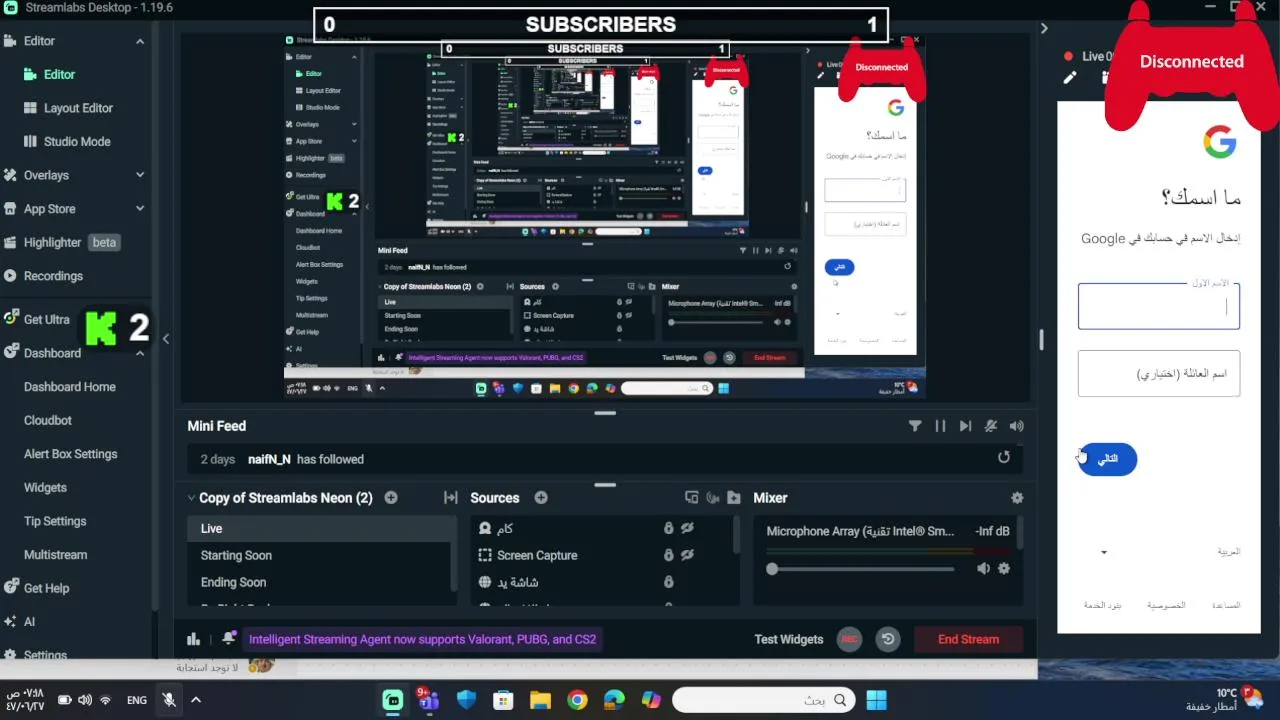Viewport: 1280px width, 720px height.
Task: Open Dashboard Home
Action: click(x=70, y=387)
